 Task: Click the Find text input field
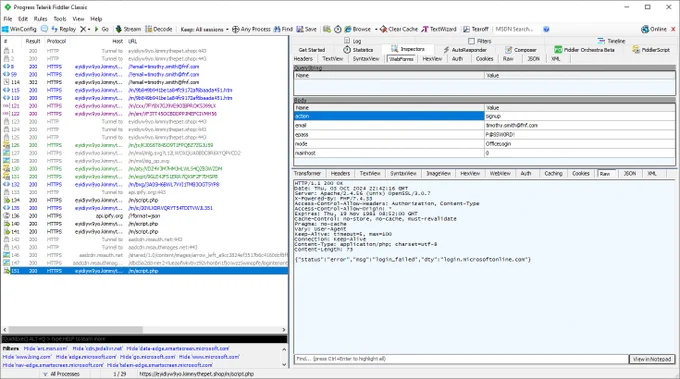[x=461, y=359]
